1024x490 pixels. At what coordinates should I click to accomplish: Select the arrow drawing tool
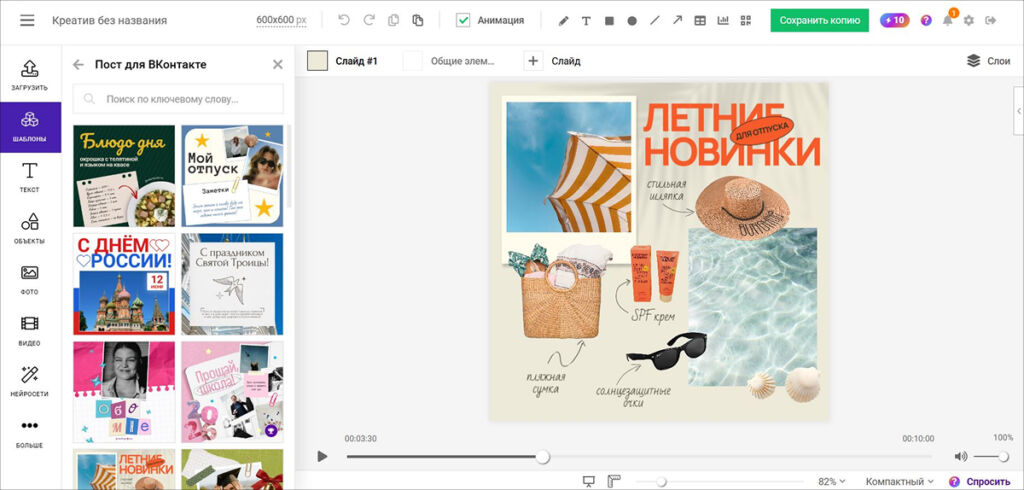click(677, 20)
